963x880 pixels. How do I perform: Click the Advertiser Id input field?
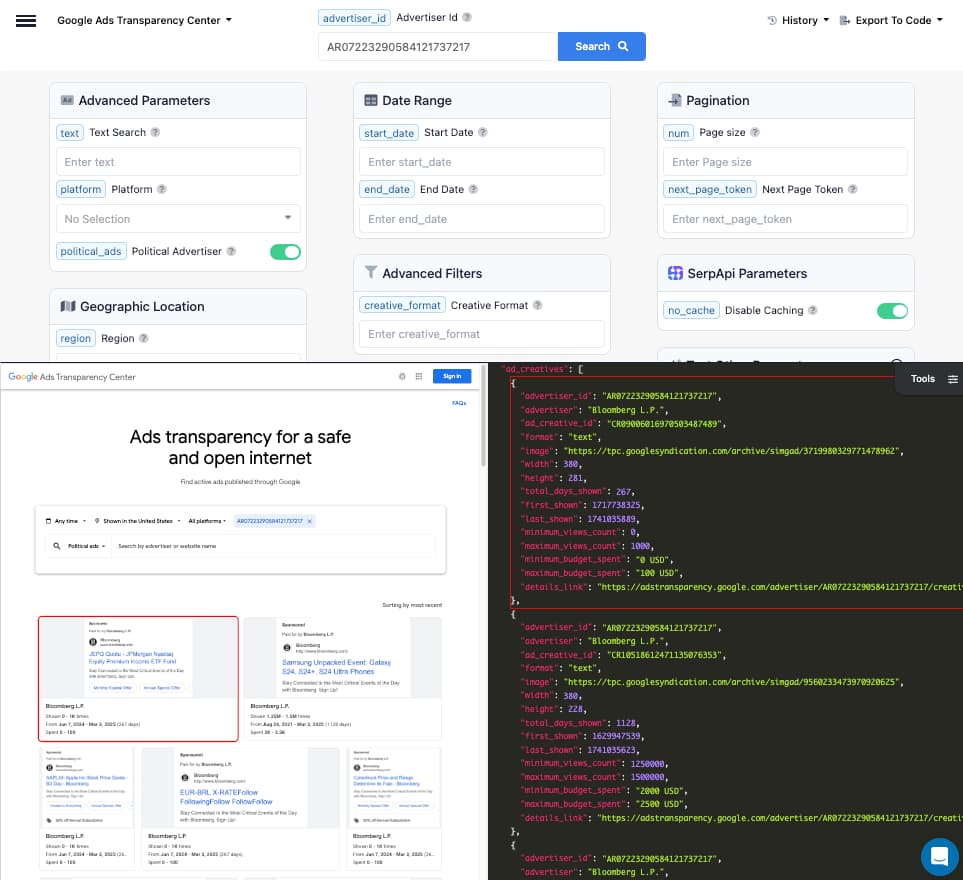pyautogui.click(x=438, y=47)
